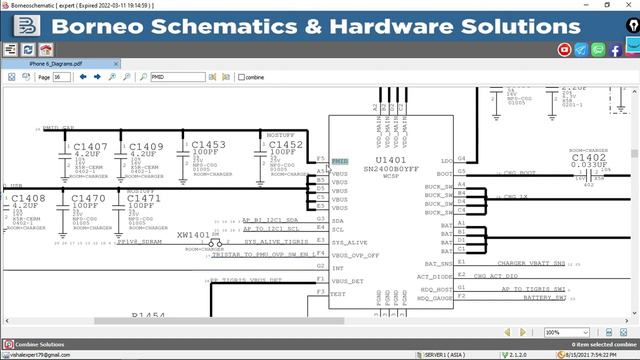This screenshot has width=640, height=360.
Task: Click SERVER1 ( ASIA ) status entry
Action: click(445, 355)
